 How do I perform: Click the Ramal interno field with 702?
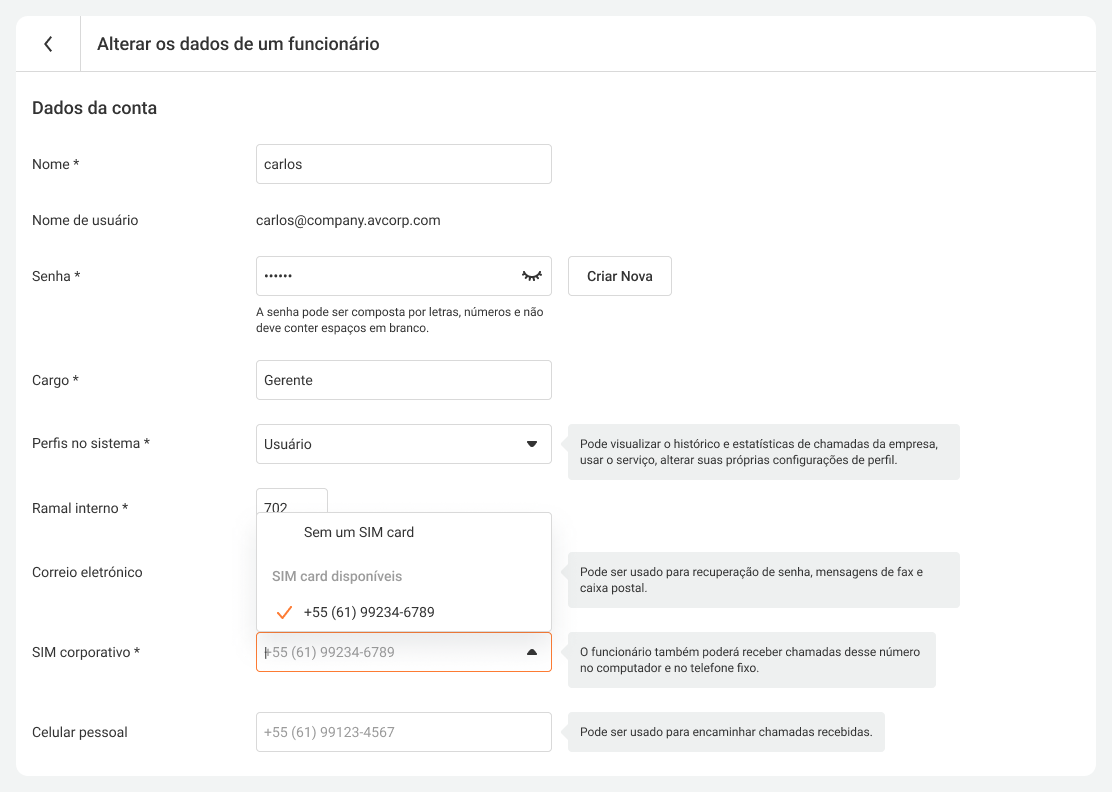point(291,501)
